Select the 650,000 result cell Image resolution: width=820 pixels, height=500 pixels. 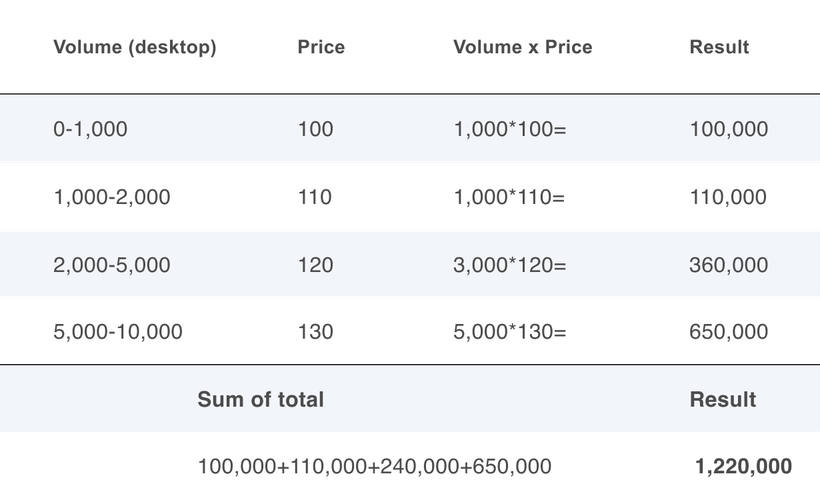click(x=728, y=332)
